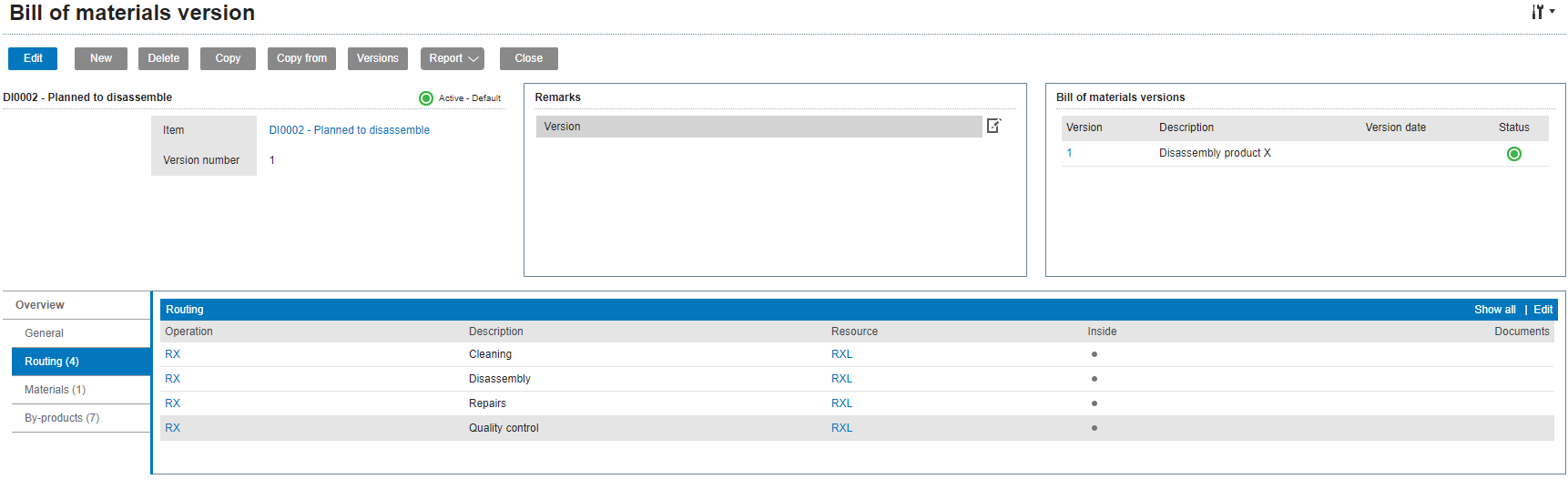1568x500 pixels.
Task: Click the Inside dot for the Quality control row
Action: 1094,428
